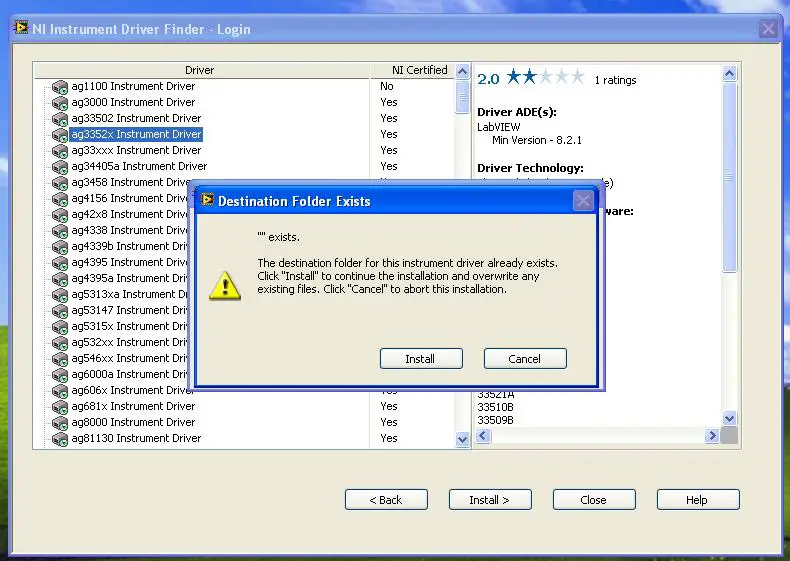
Task: Click the LabVIEW icon in the Destination Folder Exists title bar
Action: (207, 200)
